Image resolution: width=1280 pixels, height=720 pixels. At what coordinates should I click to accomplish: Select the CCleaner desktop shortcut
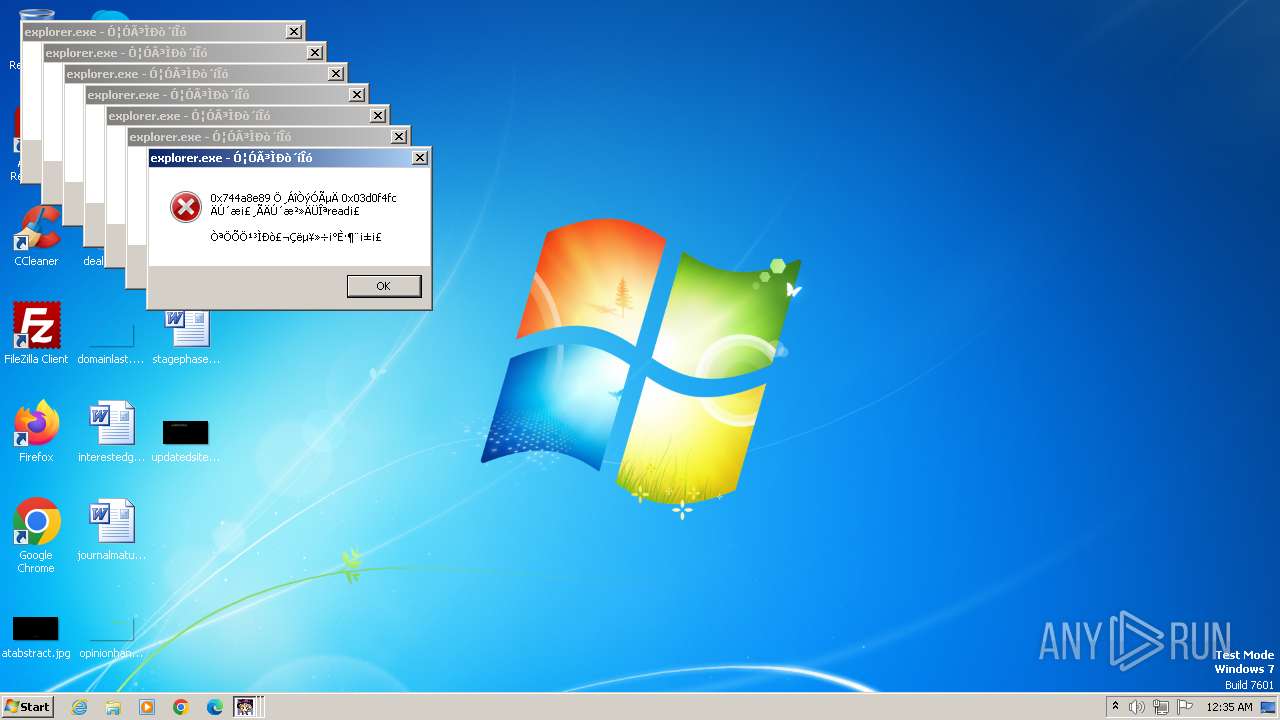[36, 236]
